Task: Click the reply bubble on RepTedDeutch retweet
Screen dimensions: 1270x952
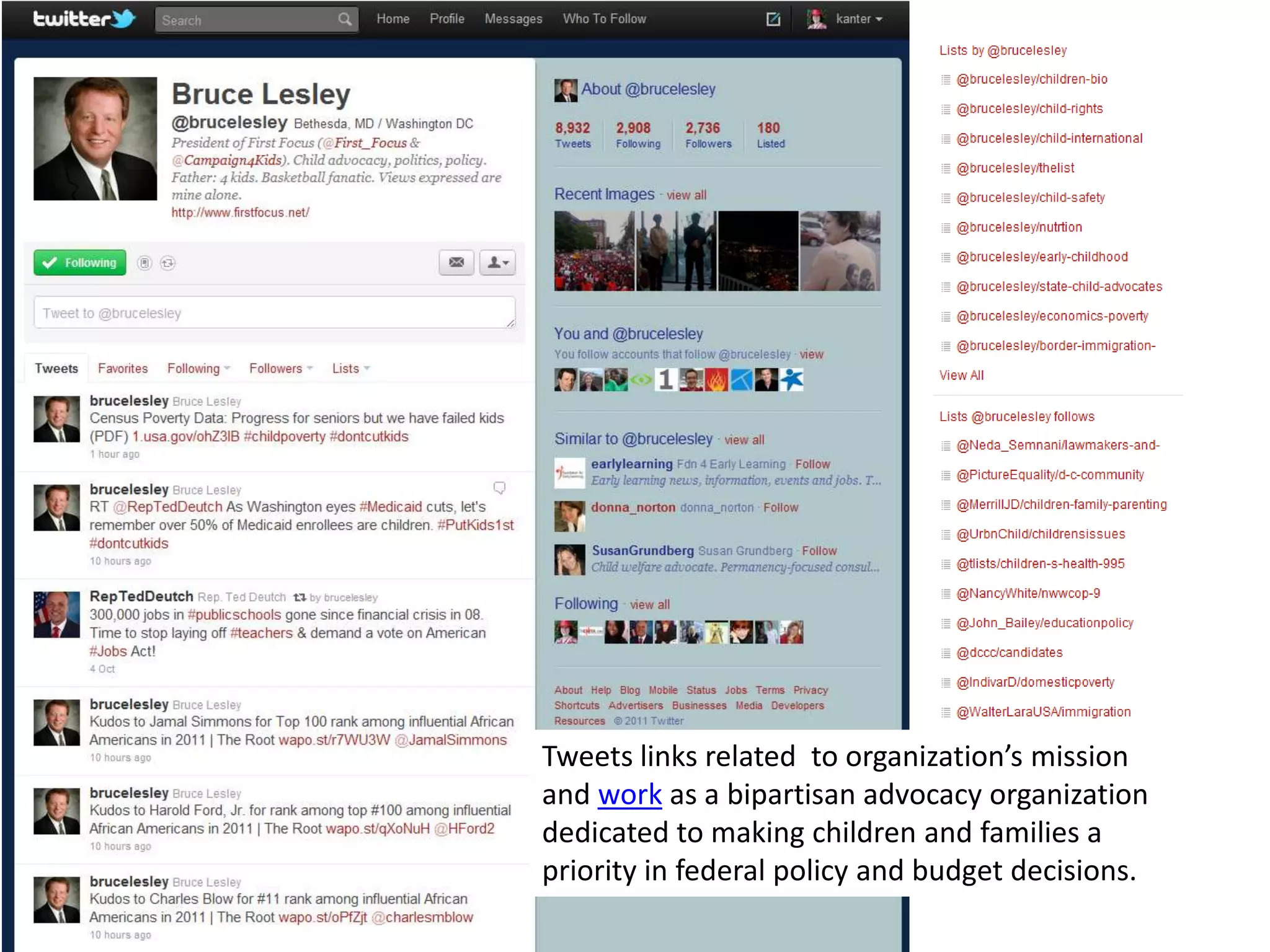Action: (499, 488)
